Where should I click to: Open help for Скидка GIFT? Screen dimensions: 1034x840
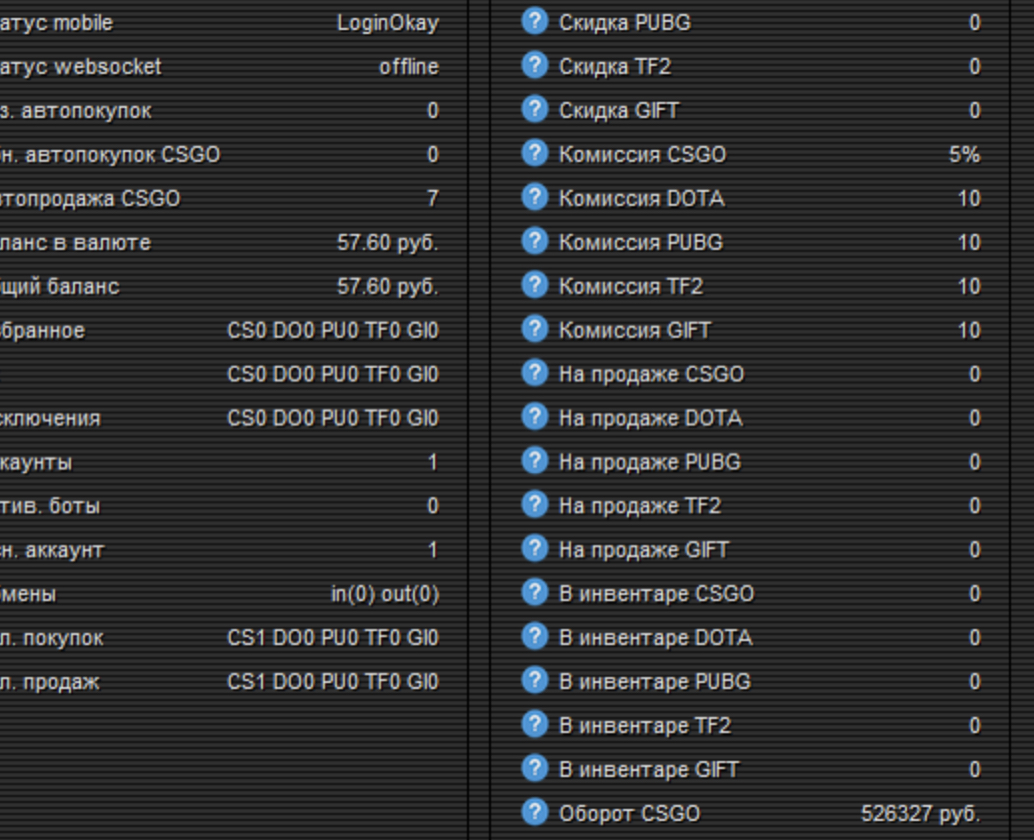tap(535, 109)
